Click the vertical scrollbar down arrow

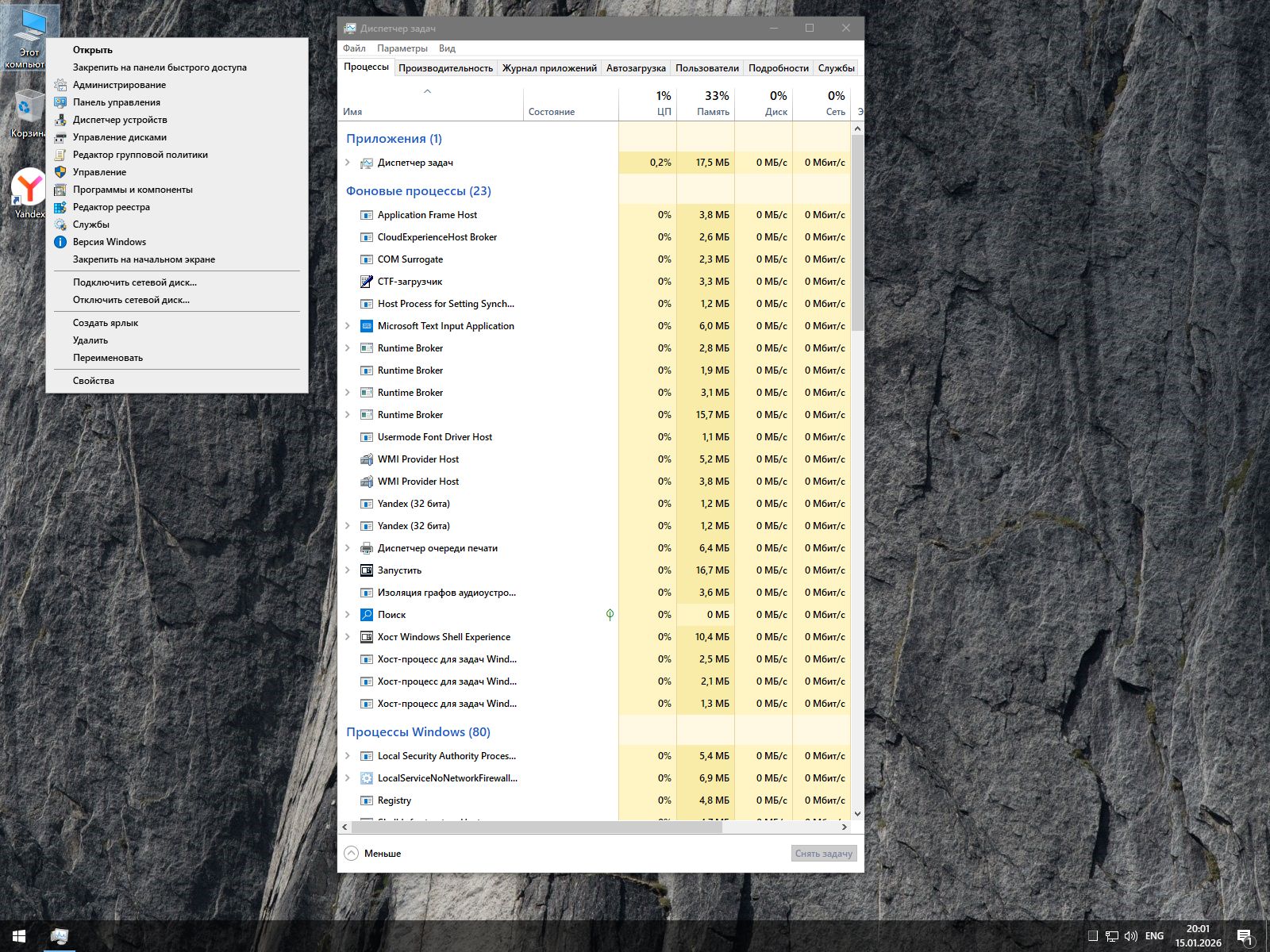(x=857, y=813)
